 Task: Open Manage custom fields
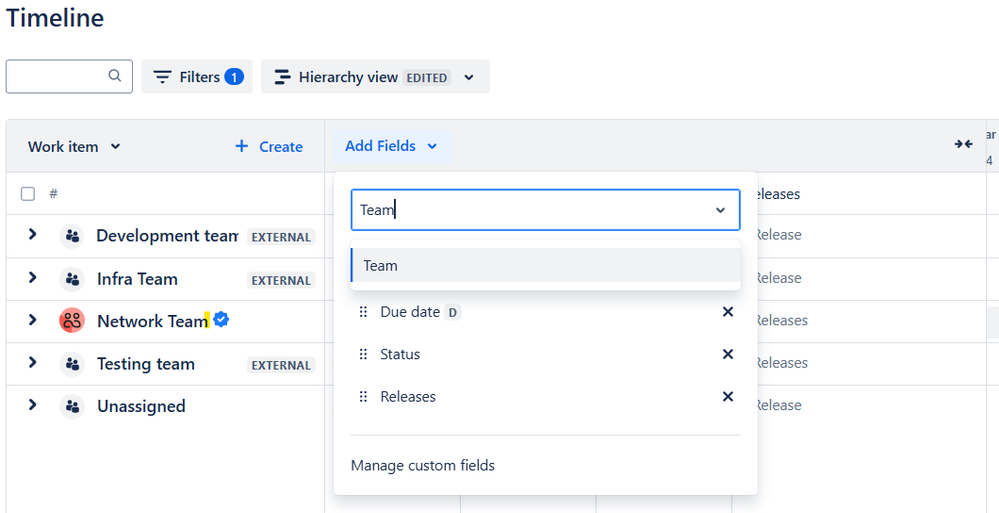(x=423, y=465)
